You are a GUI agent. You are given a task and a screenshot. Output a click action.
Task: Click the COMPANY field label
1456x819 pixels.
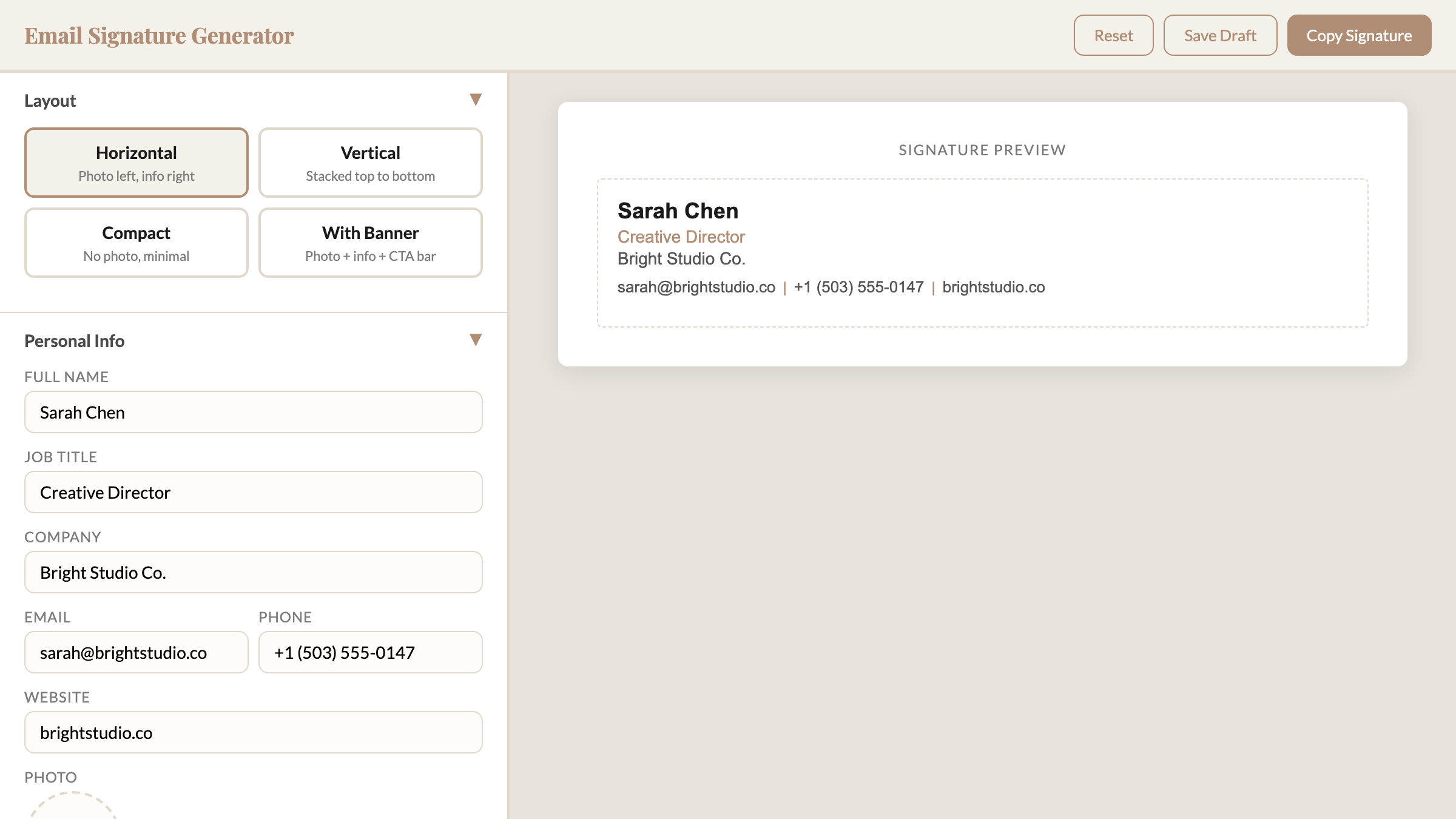(62, 537)
